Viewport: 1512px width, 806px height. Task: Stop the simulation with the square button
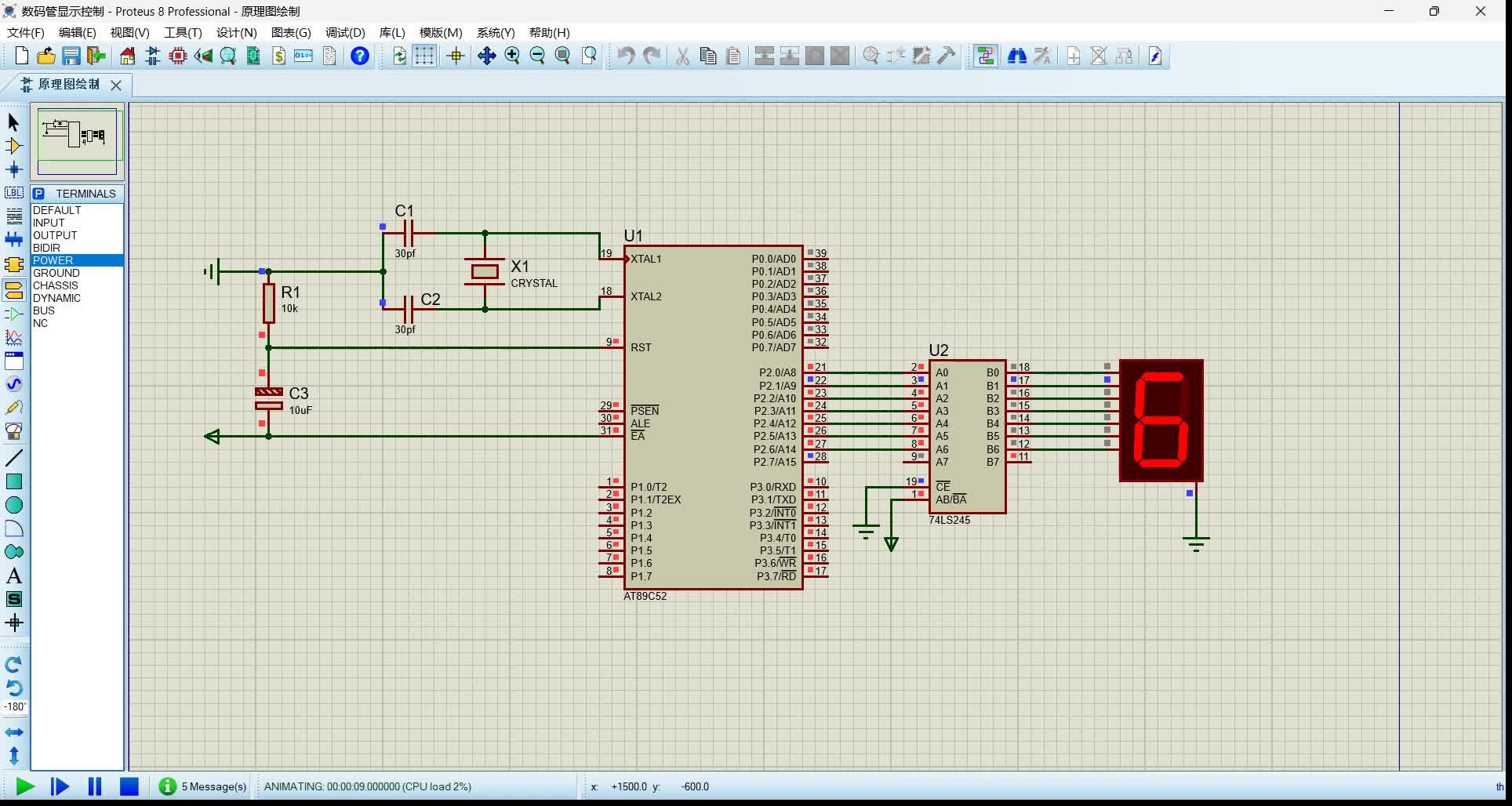tap(129, 786)
